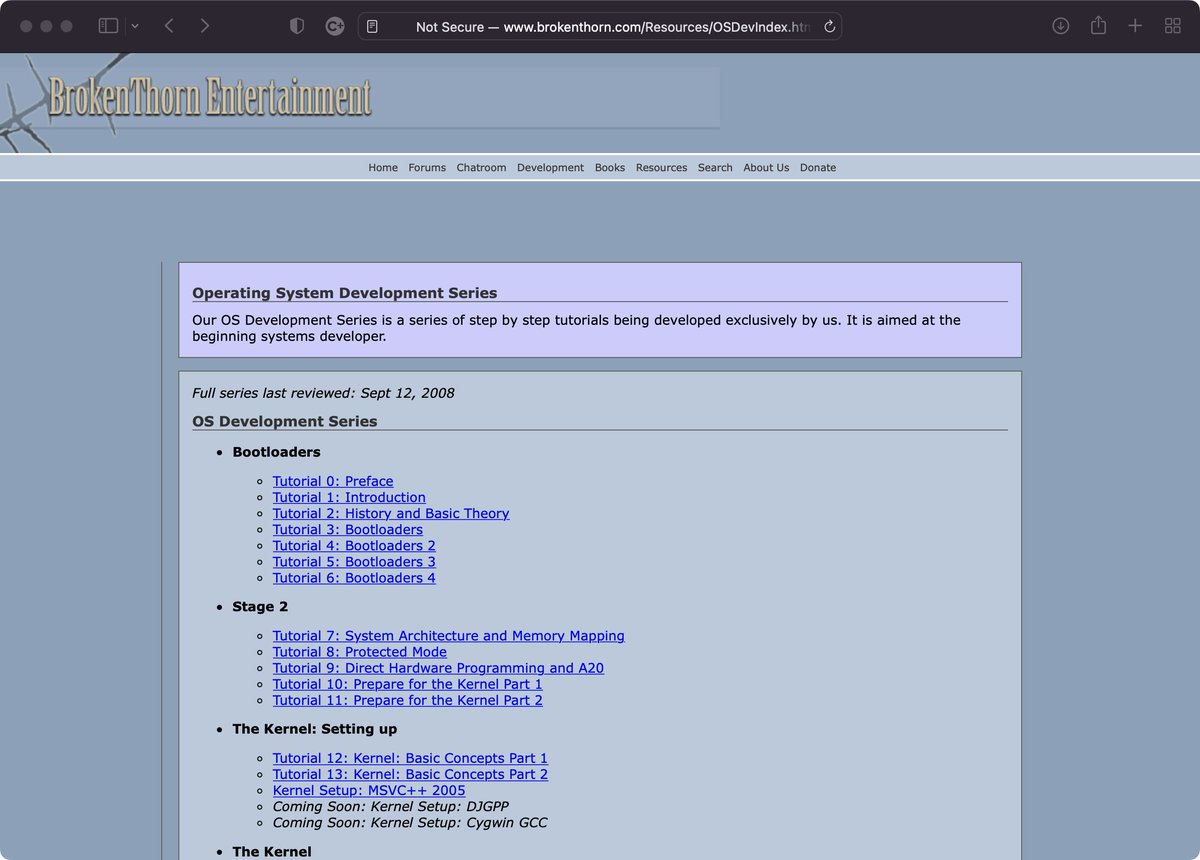Open the Development menu item
The height and width of the screenshot is (860, 1200).
[x=550, y=168]
